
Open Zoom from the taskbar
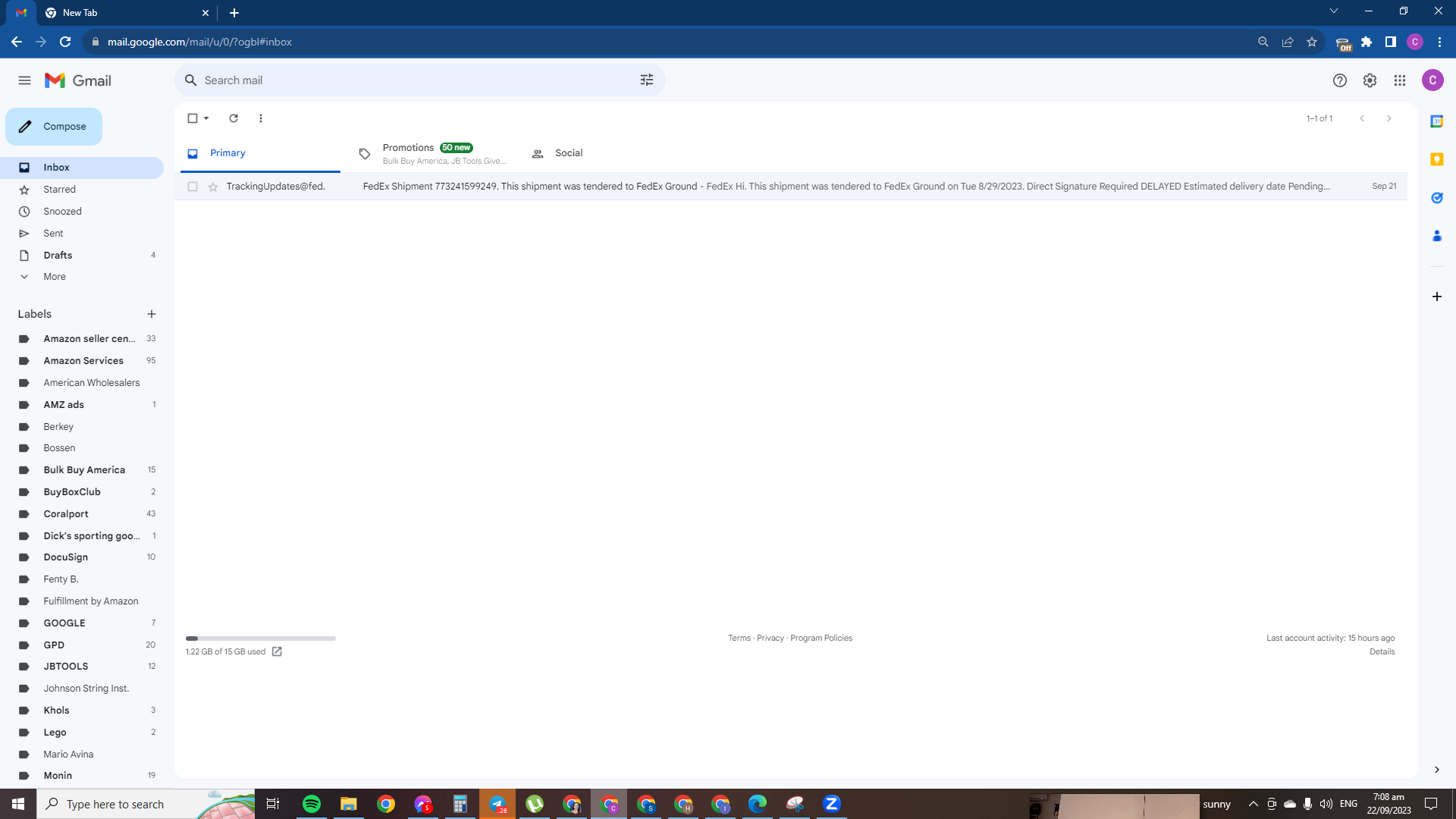(x=832, y=804)
